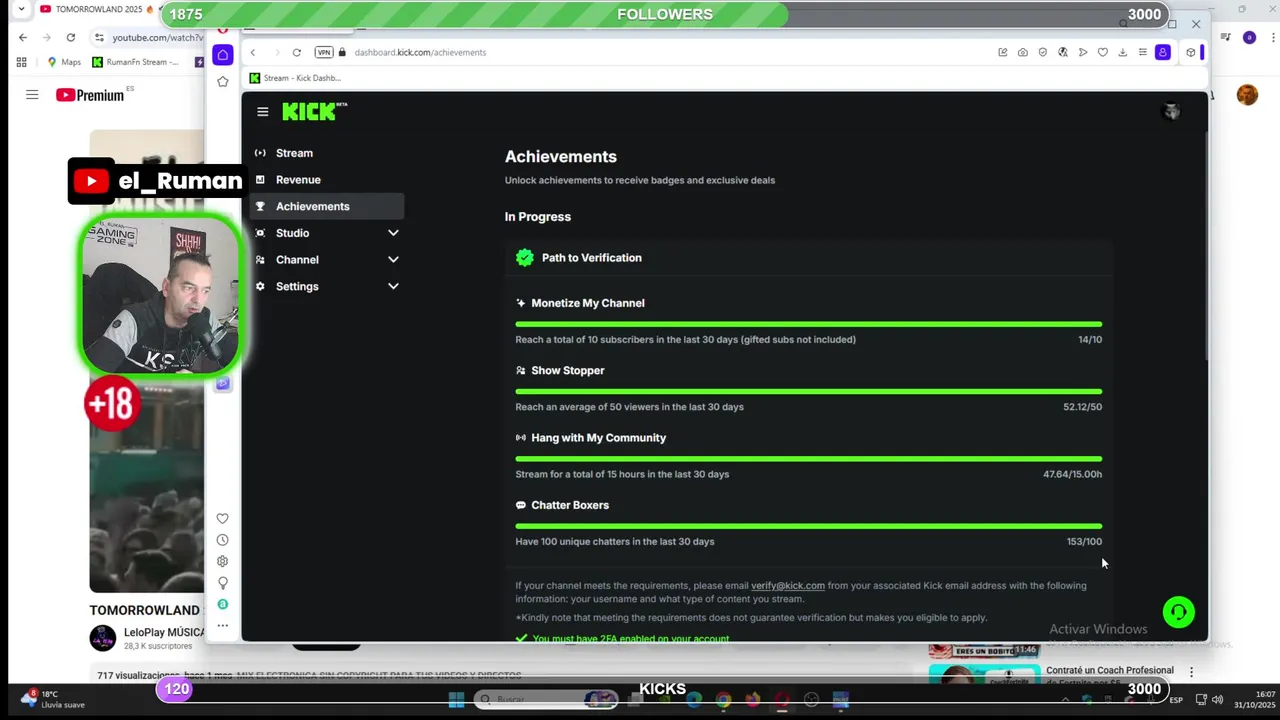Open Chrome profile avatar 'a'
The height and width of the screenshot is (720, 1280).
tap(1249, 37)
